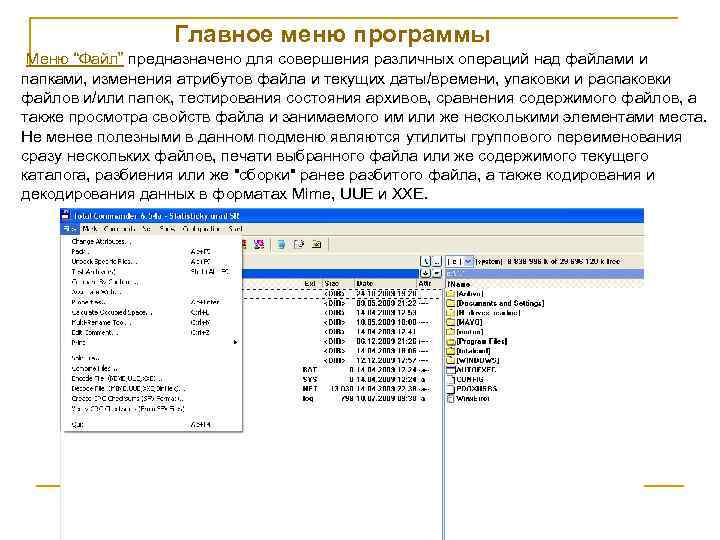Viewport: 720px width, 540px height.
Task: Select the folder icon below [Program Files]
Action: [451, 351]
